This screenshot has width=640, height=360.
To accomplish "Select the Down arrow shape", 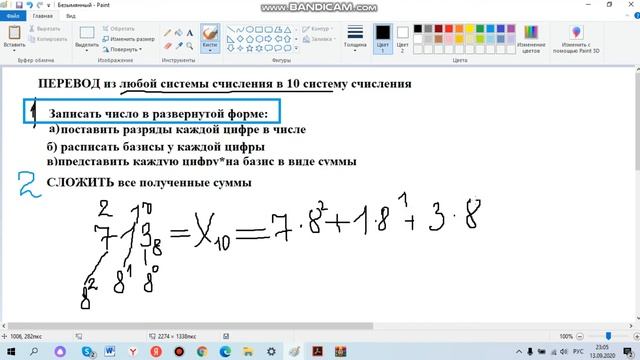I will [230, 48].
